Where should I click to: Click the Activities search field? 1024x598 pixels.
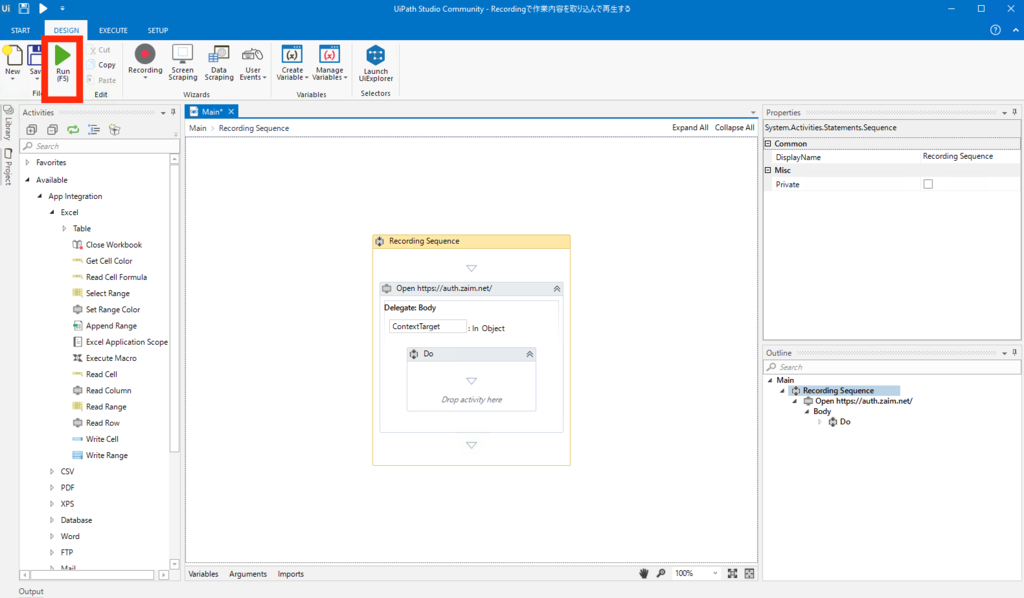tap(99, 146)
